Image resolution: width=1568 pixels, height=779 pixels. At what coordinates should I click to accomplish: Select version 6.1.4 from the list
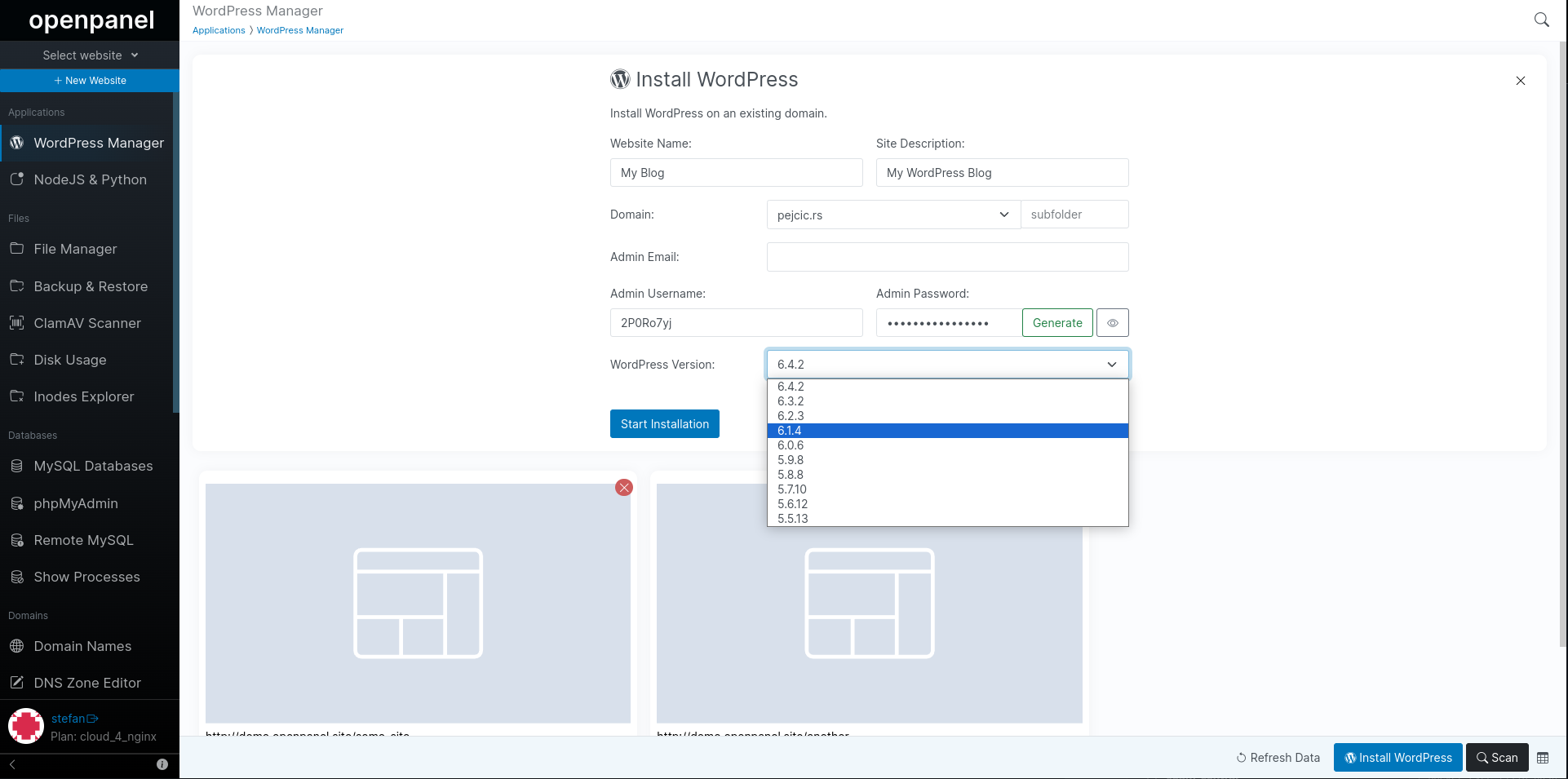947,431
